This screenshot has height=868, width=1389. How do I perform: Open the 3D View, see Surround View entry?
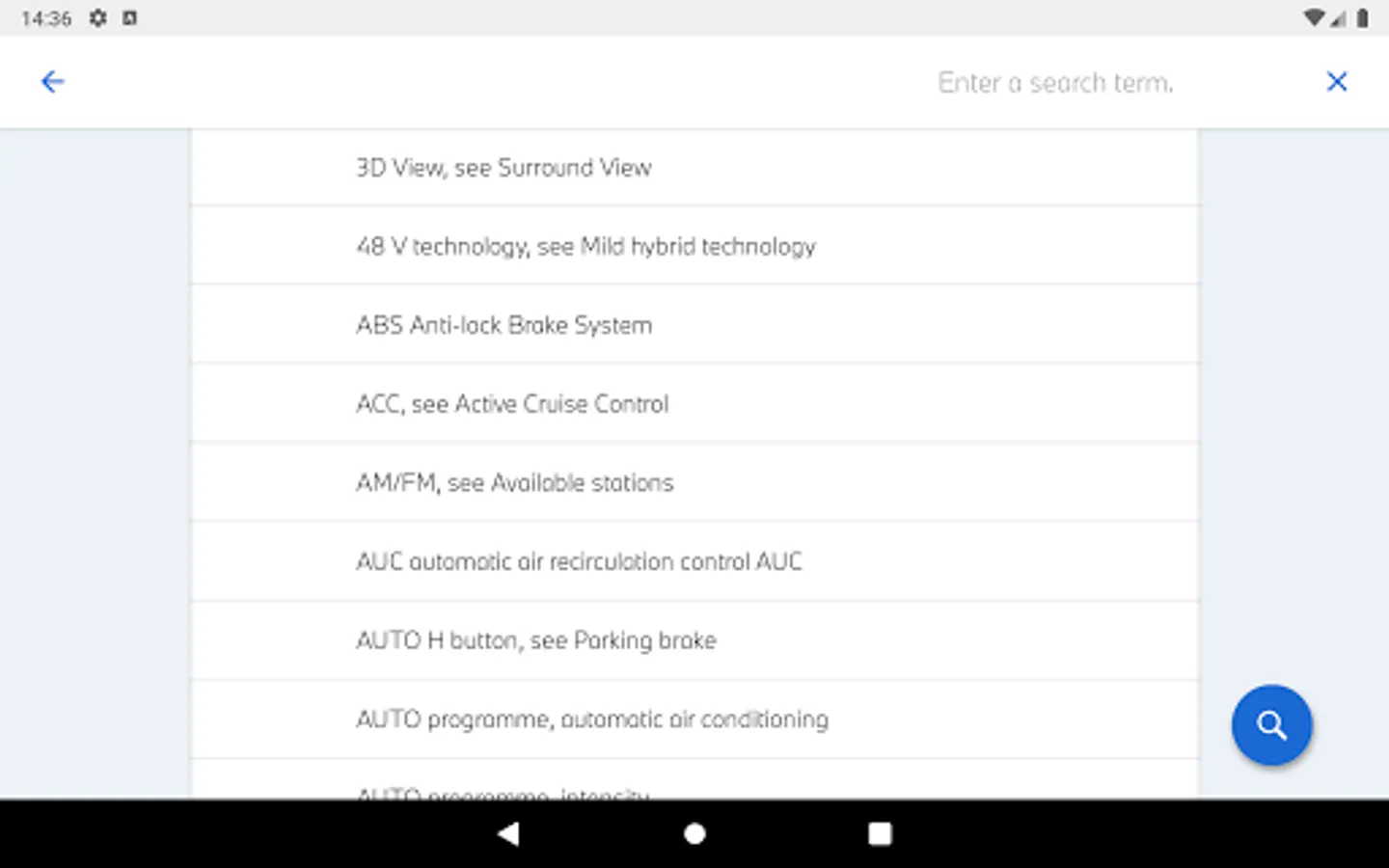click(504, 168)
